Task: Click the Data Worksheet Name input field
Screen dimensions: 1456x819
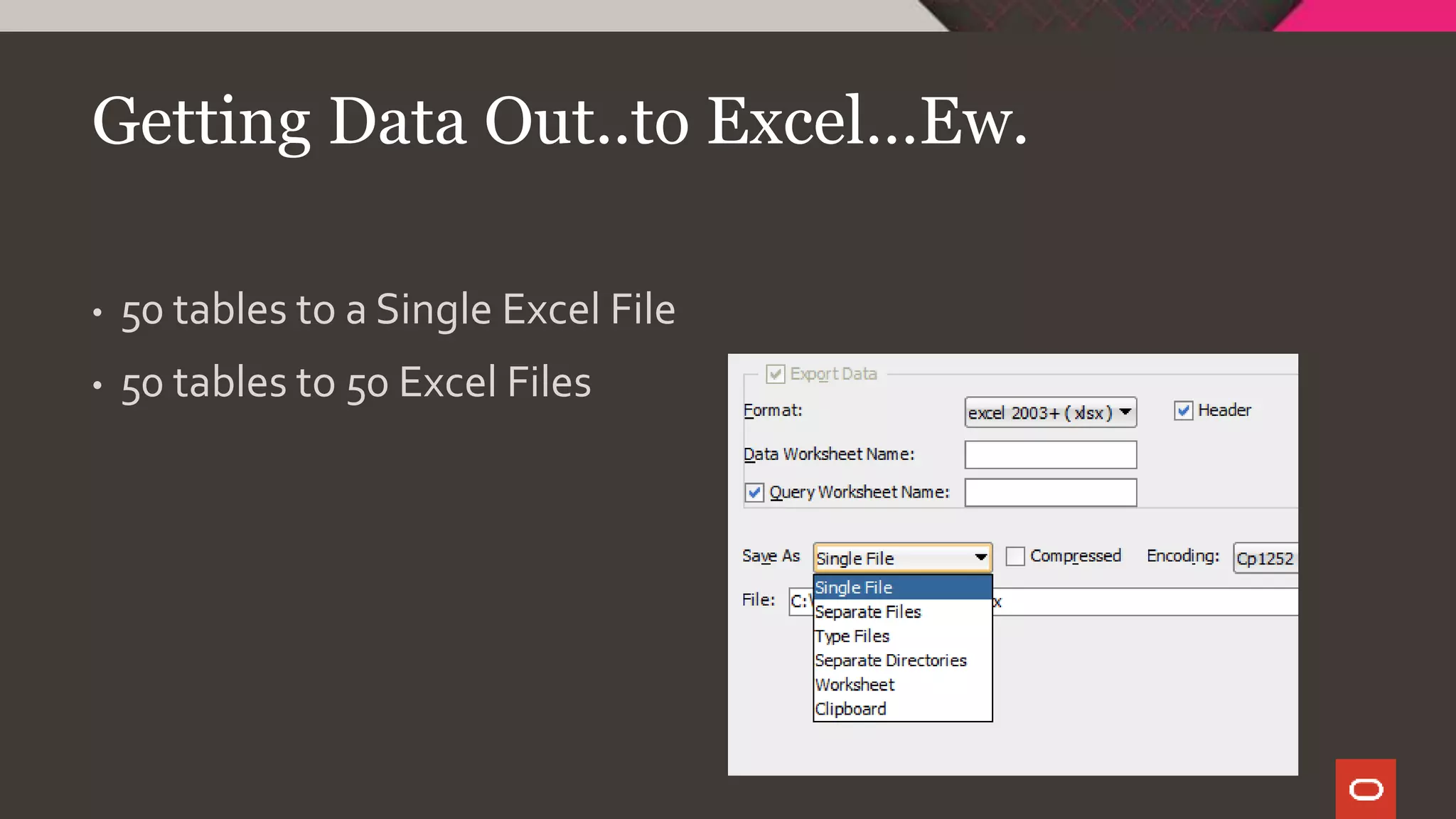Action: 1050,455
